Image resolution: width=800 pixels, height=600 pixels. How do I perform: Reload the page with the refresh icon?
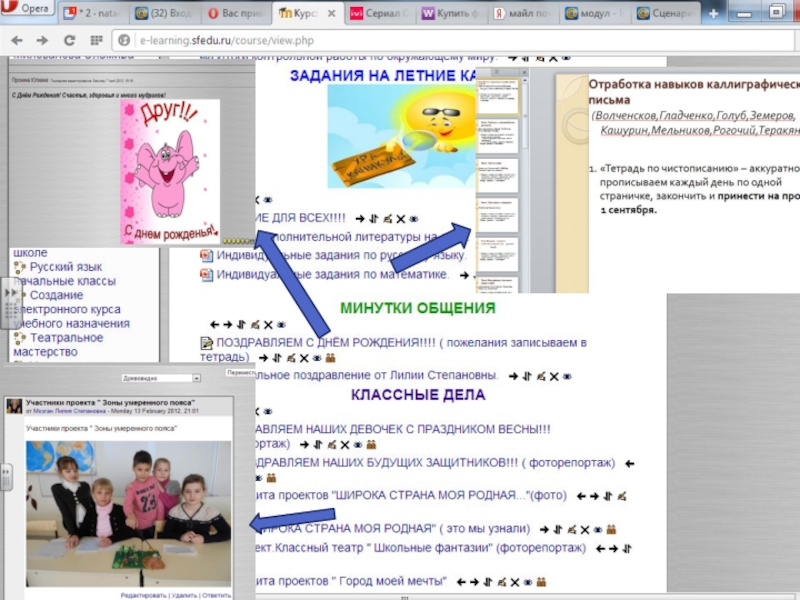coord(69,40)
